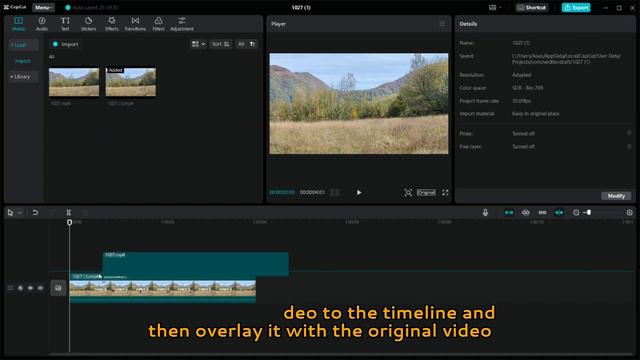Select the main track clip with thumbnails
Screen dimensions: 640x360
pyautogui.click(x=162, y=288)
